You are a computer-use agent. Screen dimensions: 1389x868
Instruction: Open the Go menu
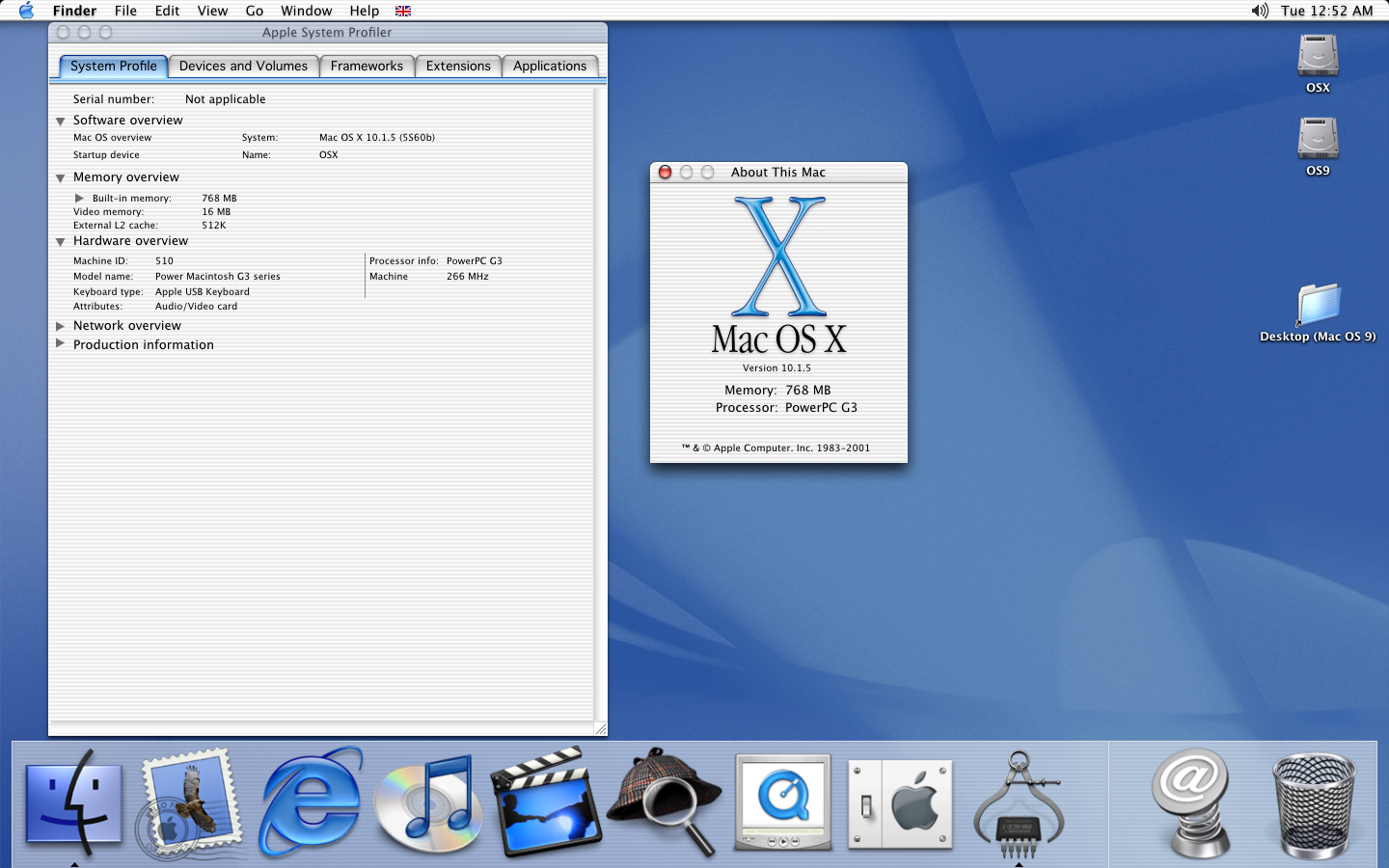[255, 11]
